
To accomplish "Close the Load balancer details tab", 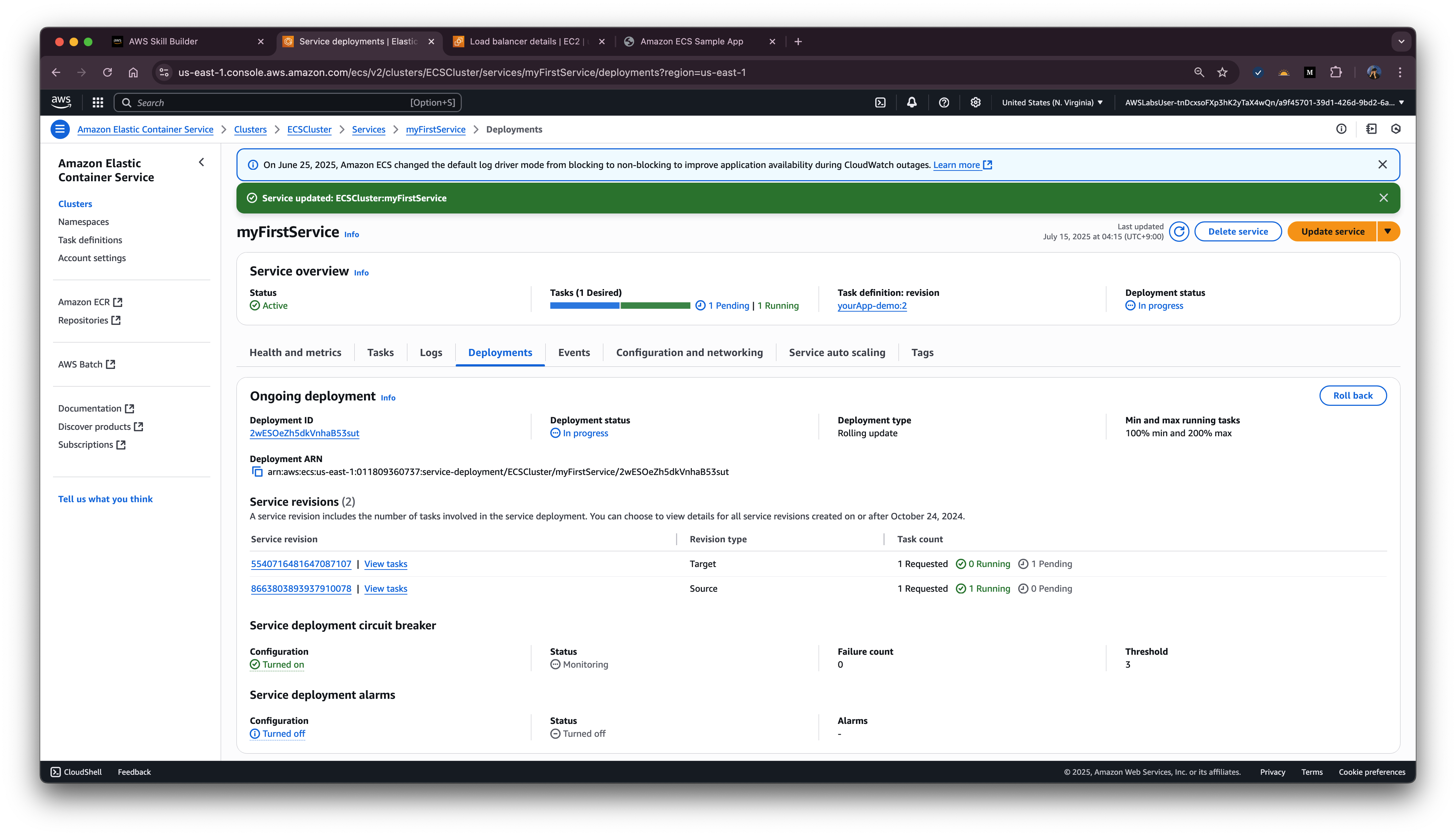I will pos(602,41).
